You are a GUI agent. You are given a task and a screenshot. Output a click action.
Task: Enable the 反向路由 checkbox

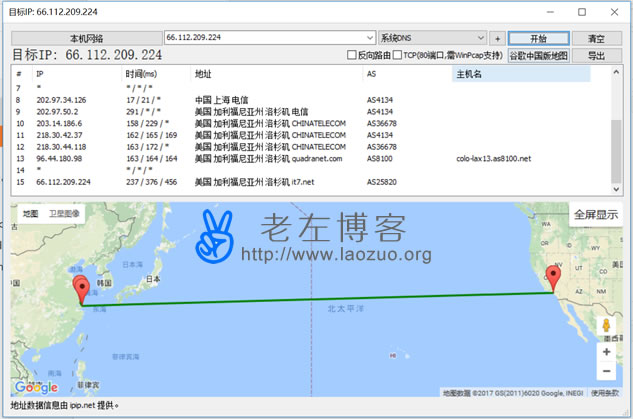(x=351, y=55)
